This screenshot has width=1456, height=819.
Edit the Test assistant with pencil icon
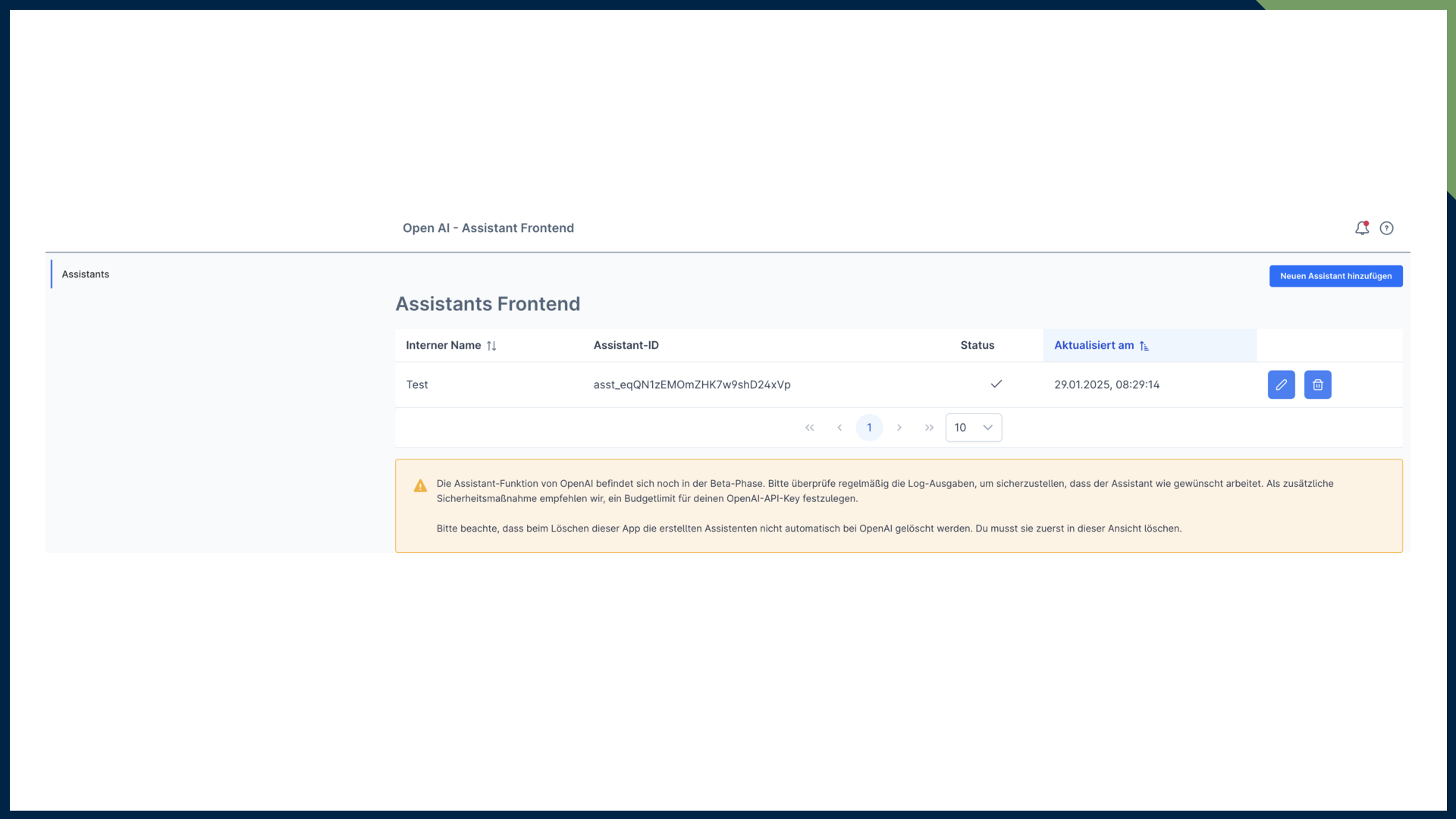[x=1281, y=384]
